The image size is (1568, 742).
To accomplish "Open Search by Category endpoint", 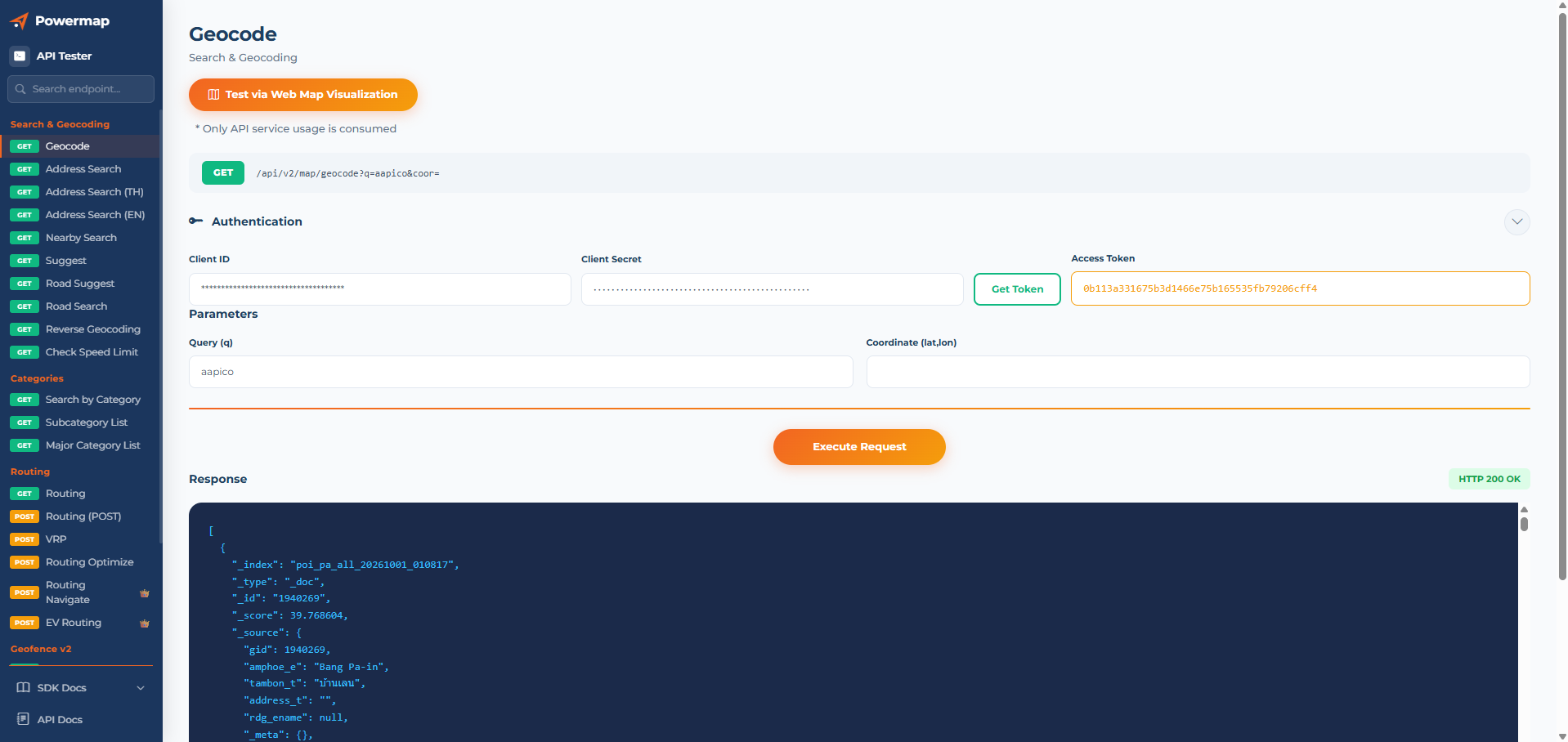I will click(x=80, y=400).
